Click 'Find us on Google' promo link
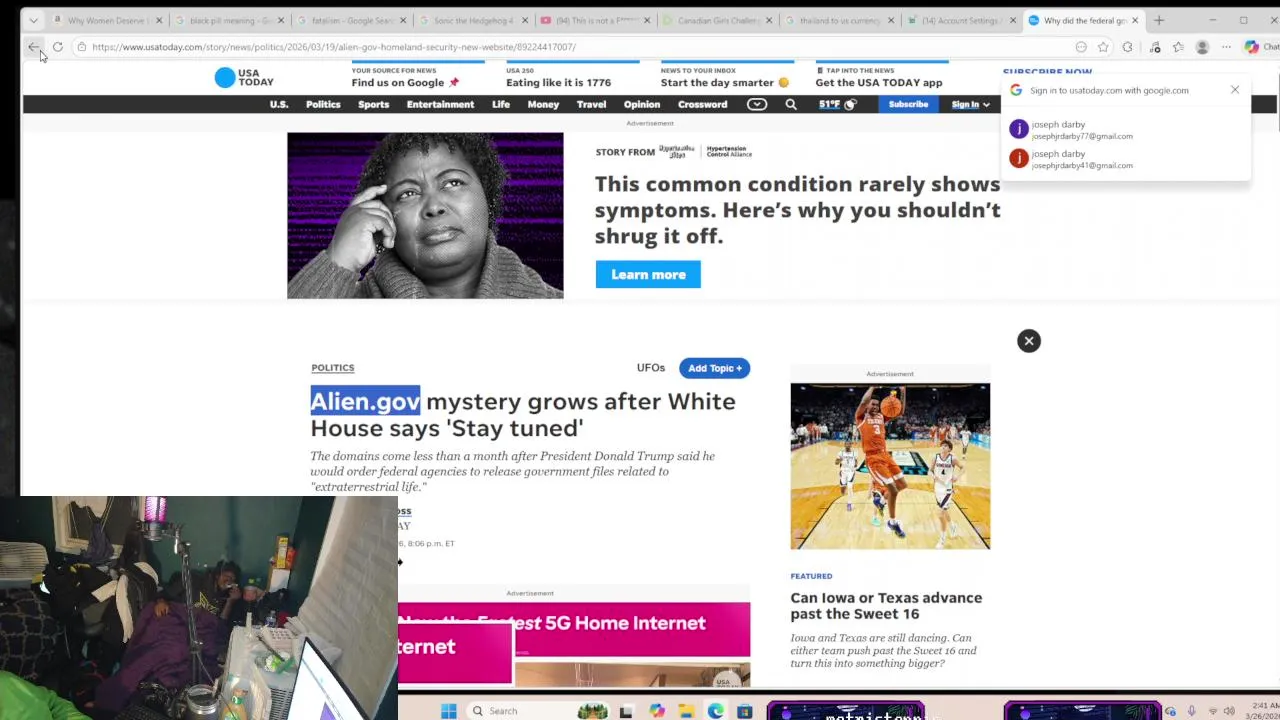This screenshot has height=720, width=1280. [x=405, y=82]
